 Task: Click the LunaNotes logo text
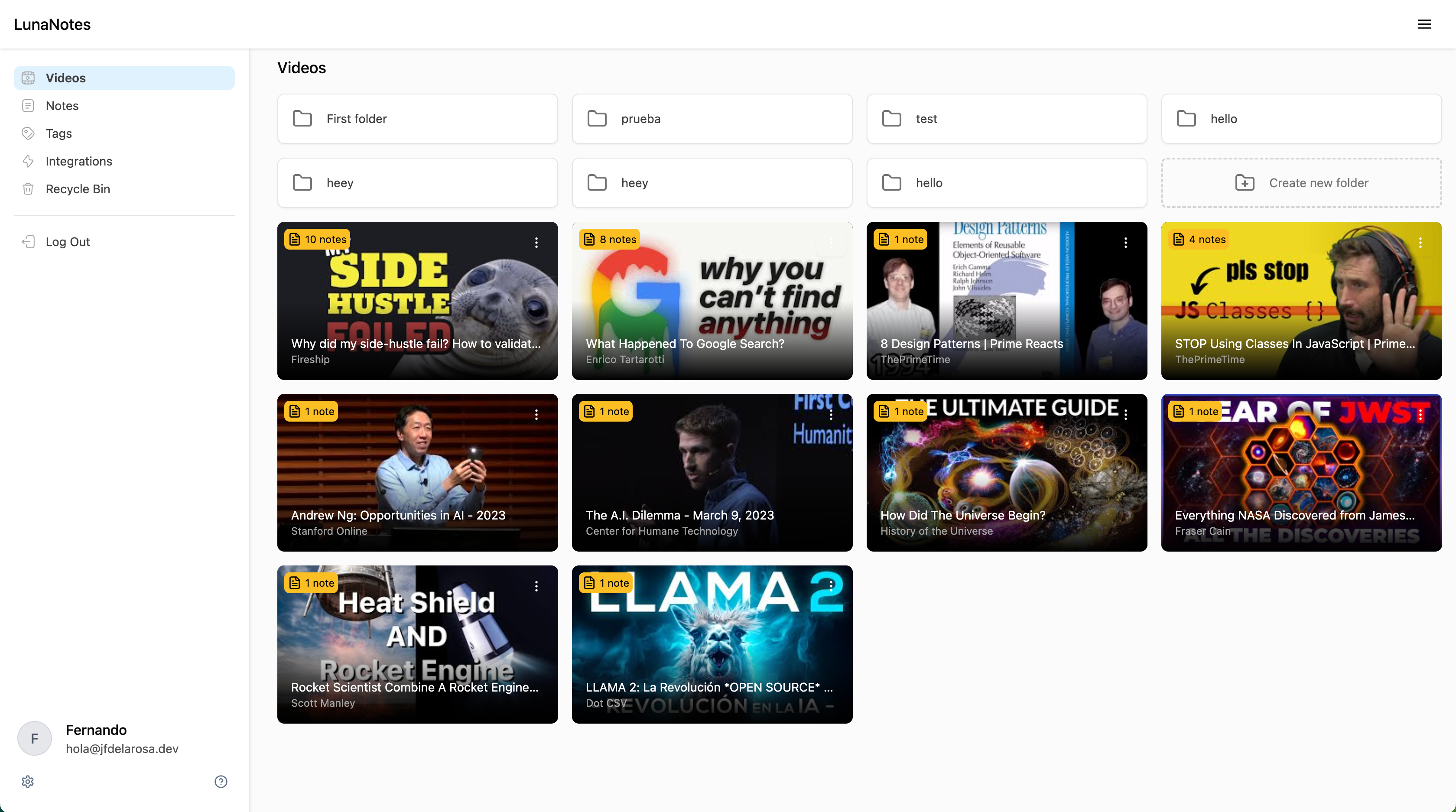tap(52, 24)
